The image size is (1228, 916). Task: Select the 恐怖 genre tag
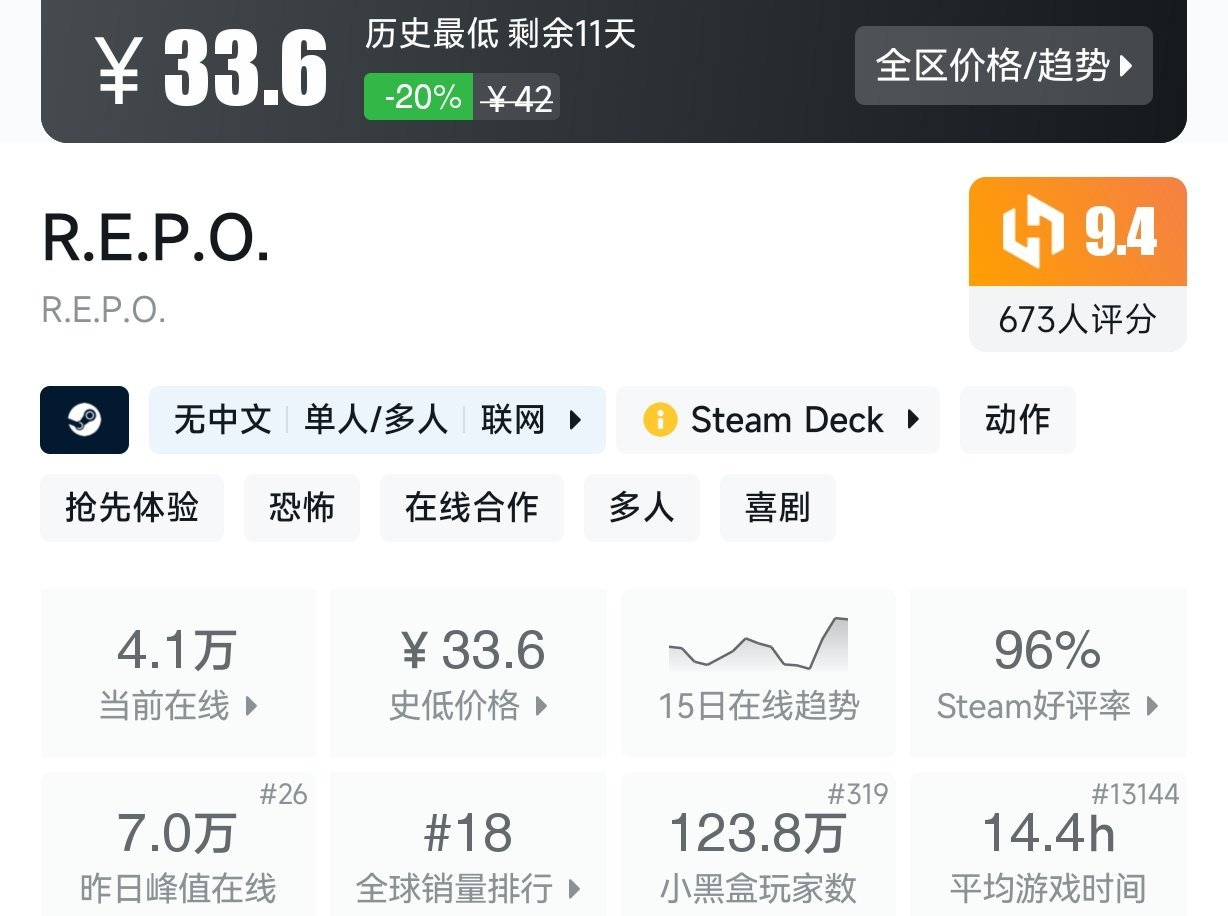301,508
